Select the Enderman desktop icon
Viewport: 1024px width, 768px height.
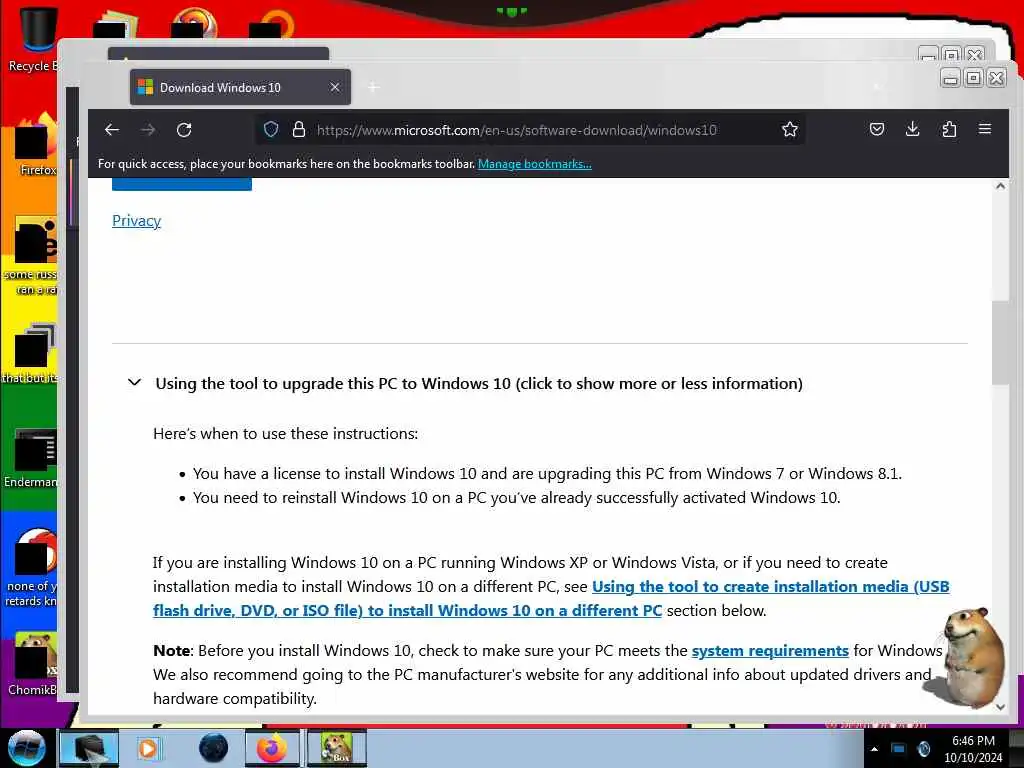(x=33, y=457)
